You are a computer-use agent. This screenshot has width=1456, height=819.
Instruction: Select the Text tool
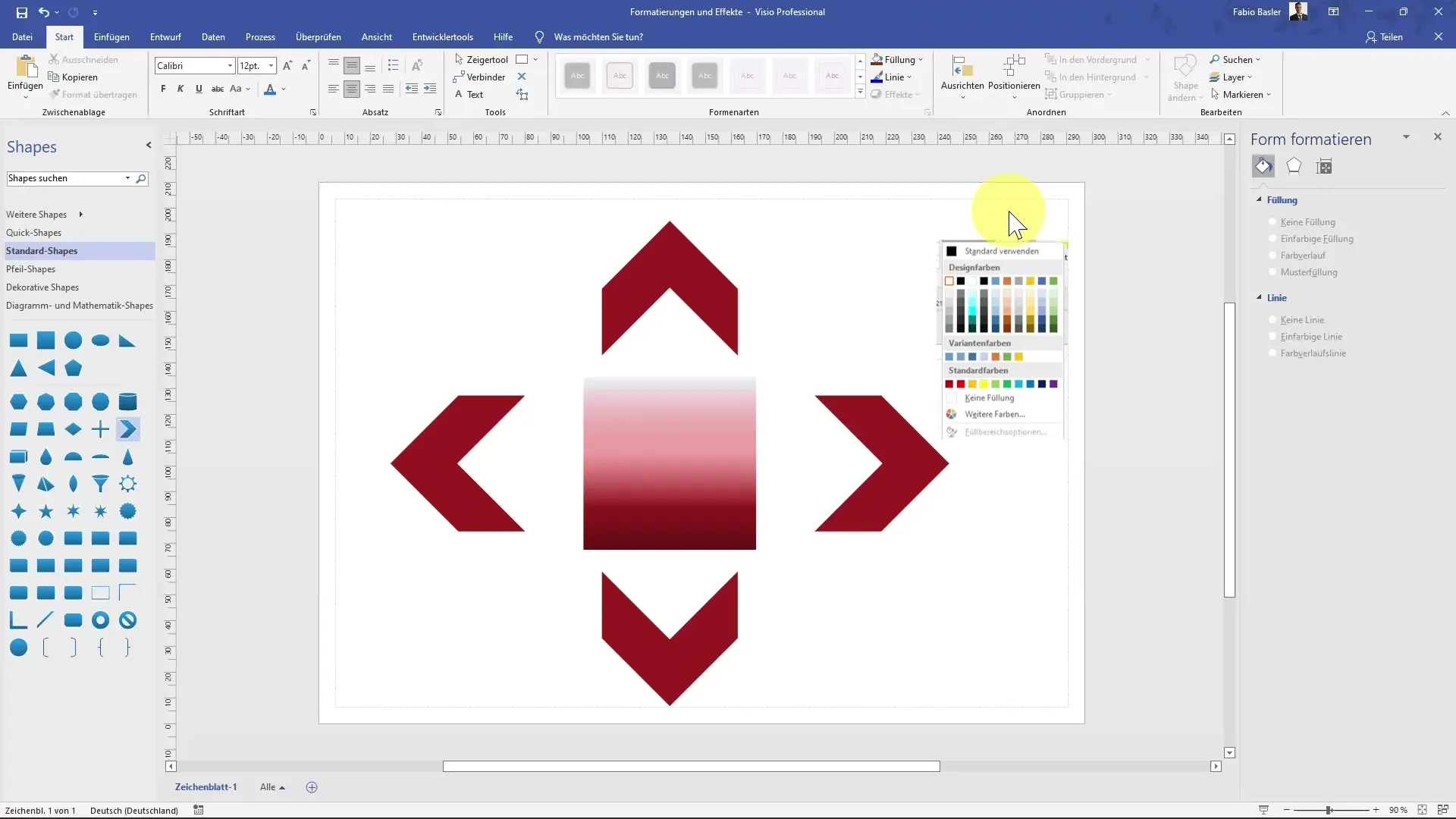[469, 94]
